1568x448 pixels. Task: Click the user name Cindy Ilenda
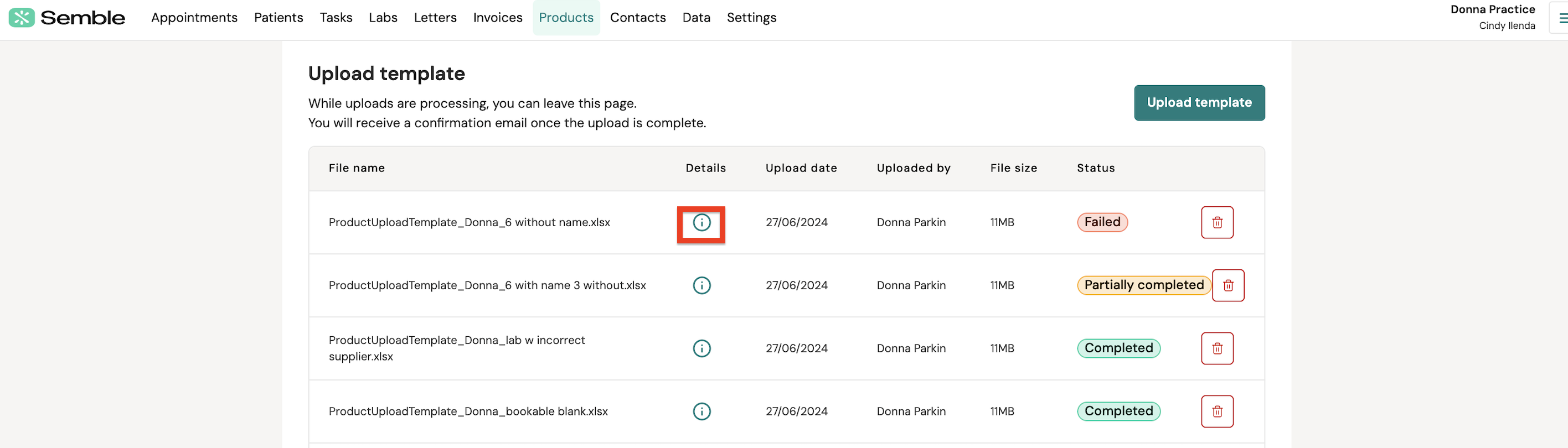pos(1507,25)
